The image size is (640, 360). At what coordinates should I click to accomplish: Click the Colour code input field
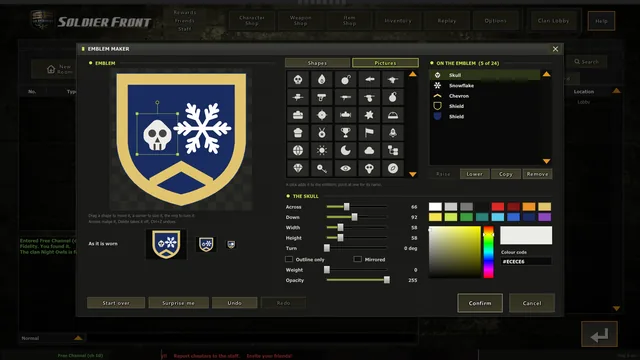click(x=526, y=261)
